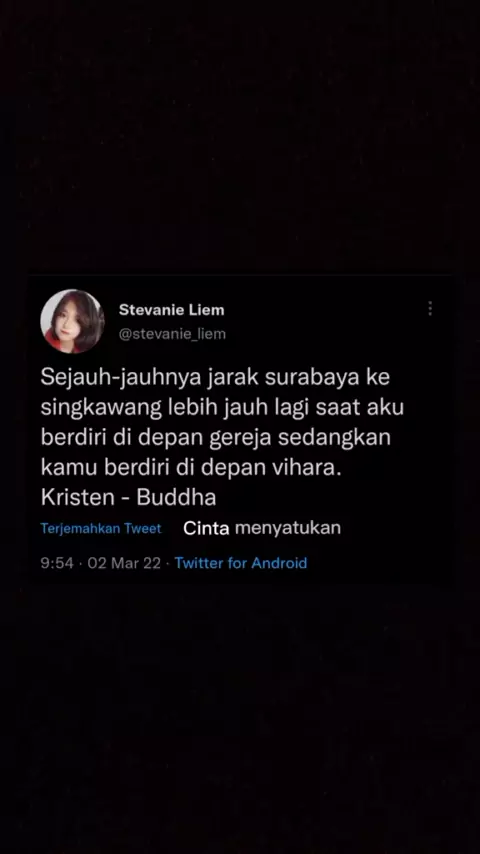Image resolution: width=480 pixels, height=854 pixels.
Task: Click the word lebih in the tweet
Action: pyautogui.click(x=195, y=408)
